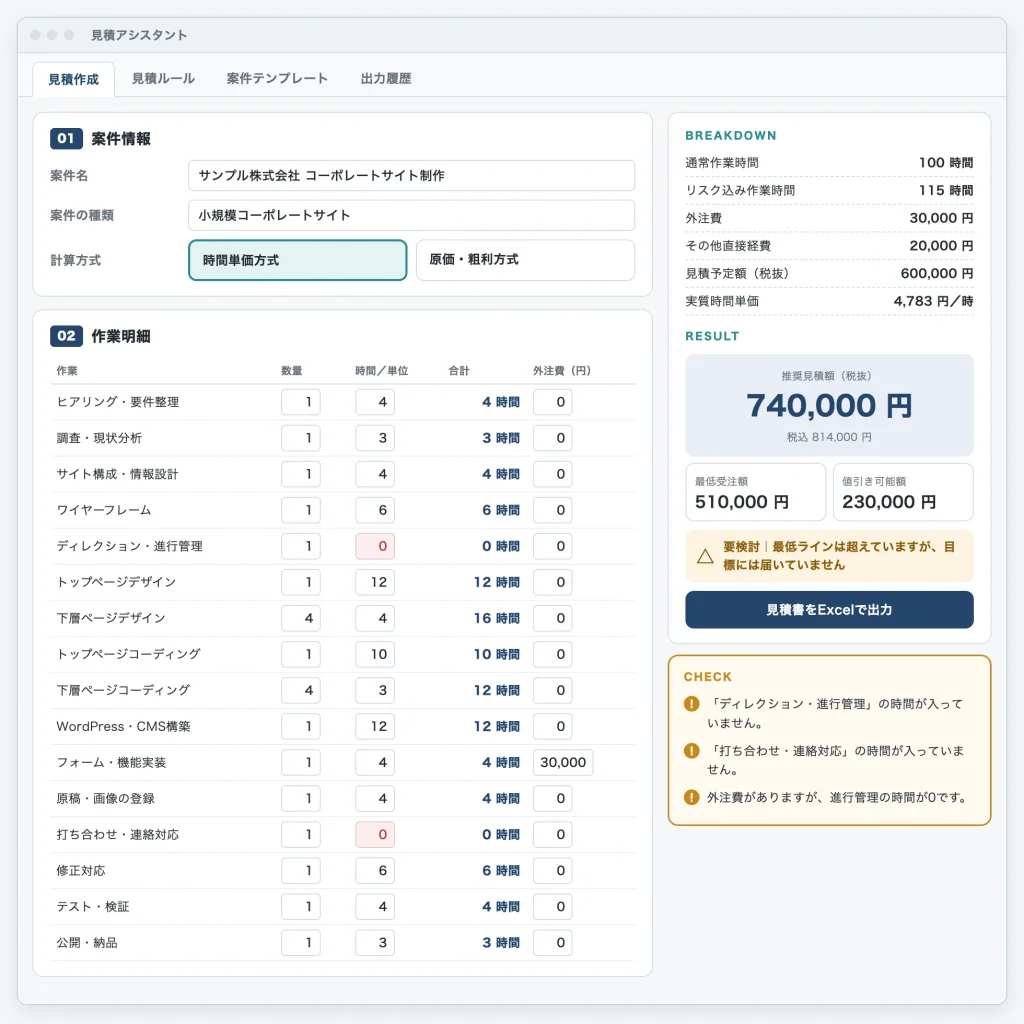Click the 外注費 30,000 円 breakdown value
Image resolution: width=1024 pixels, height=1024 pixels.
[941, 218]
